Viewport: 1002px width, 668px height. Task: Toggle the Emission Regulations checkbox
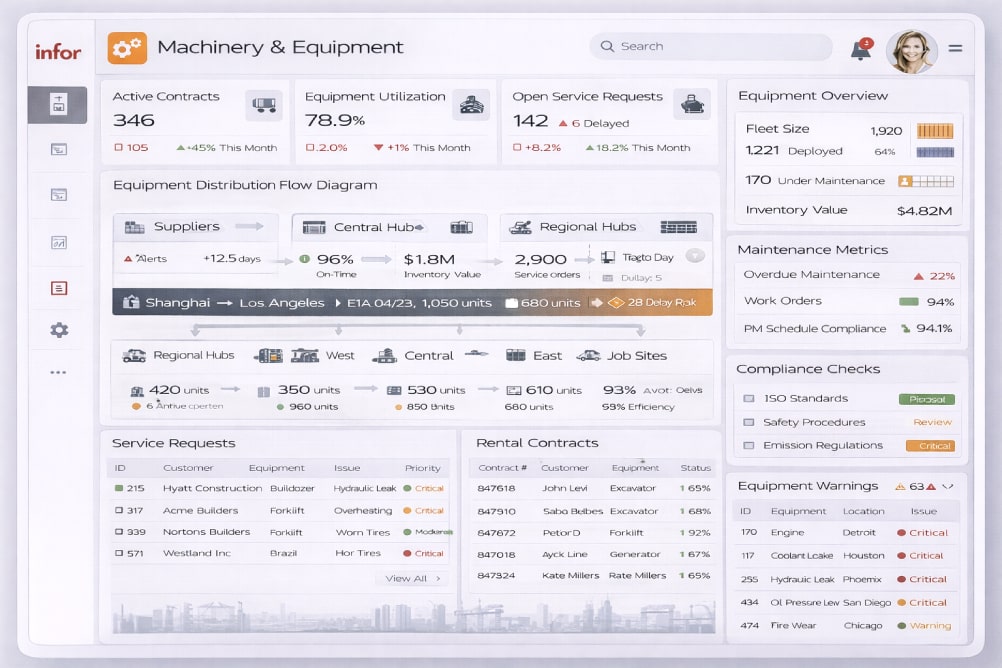[749, 446]
